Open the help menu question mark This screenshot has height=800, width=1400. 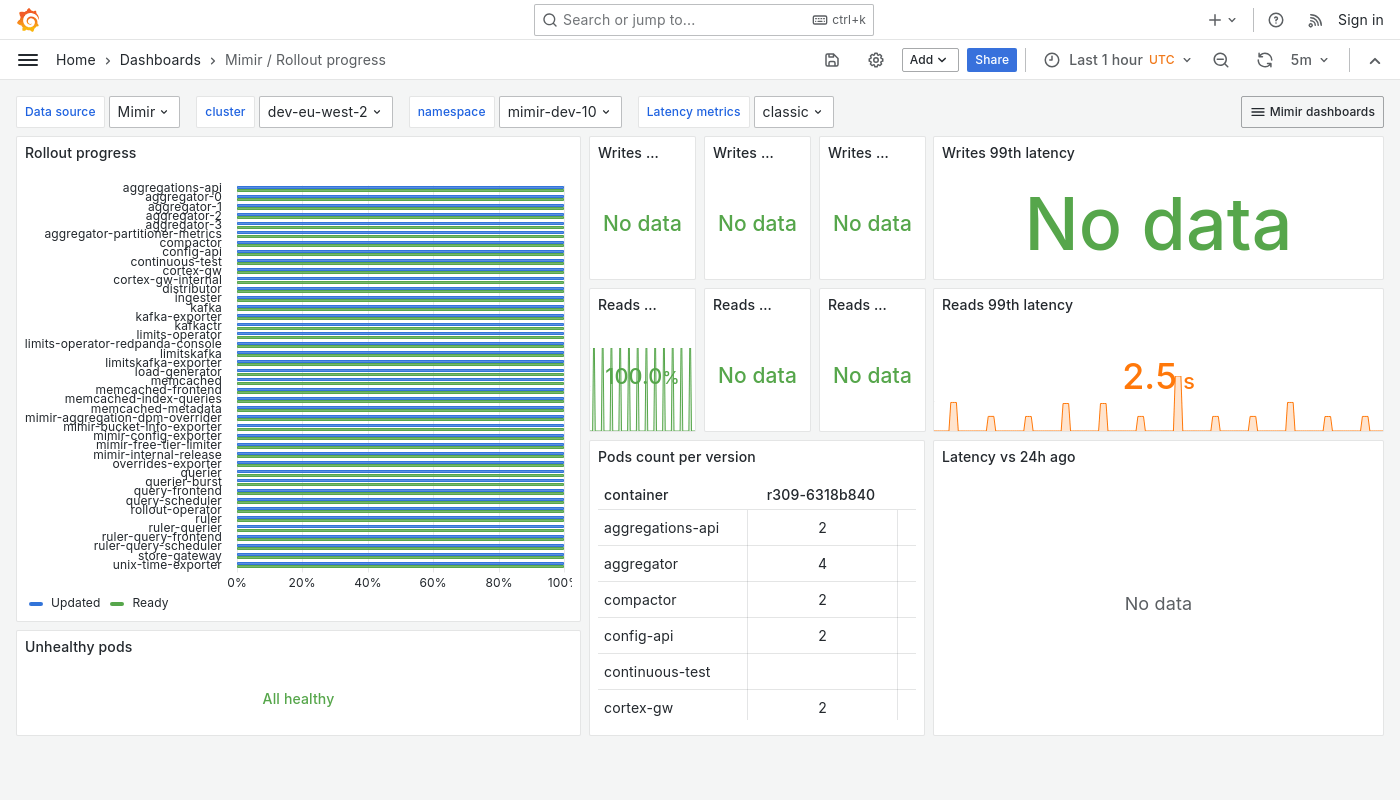[x=1275, y=19]
